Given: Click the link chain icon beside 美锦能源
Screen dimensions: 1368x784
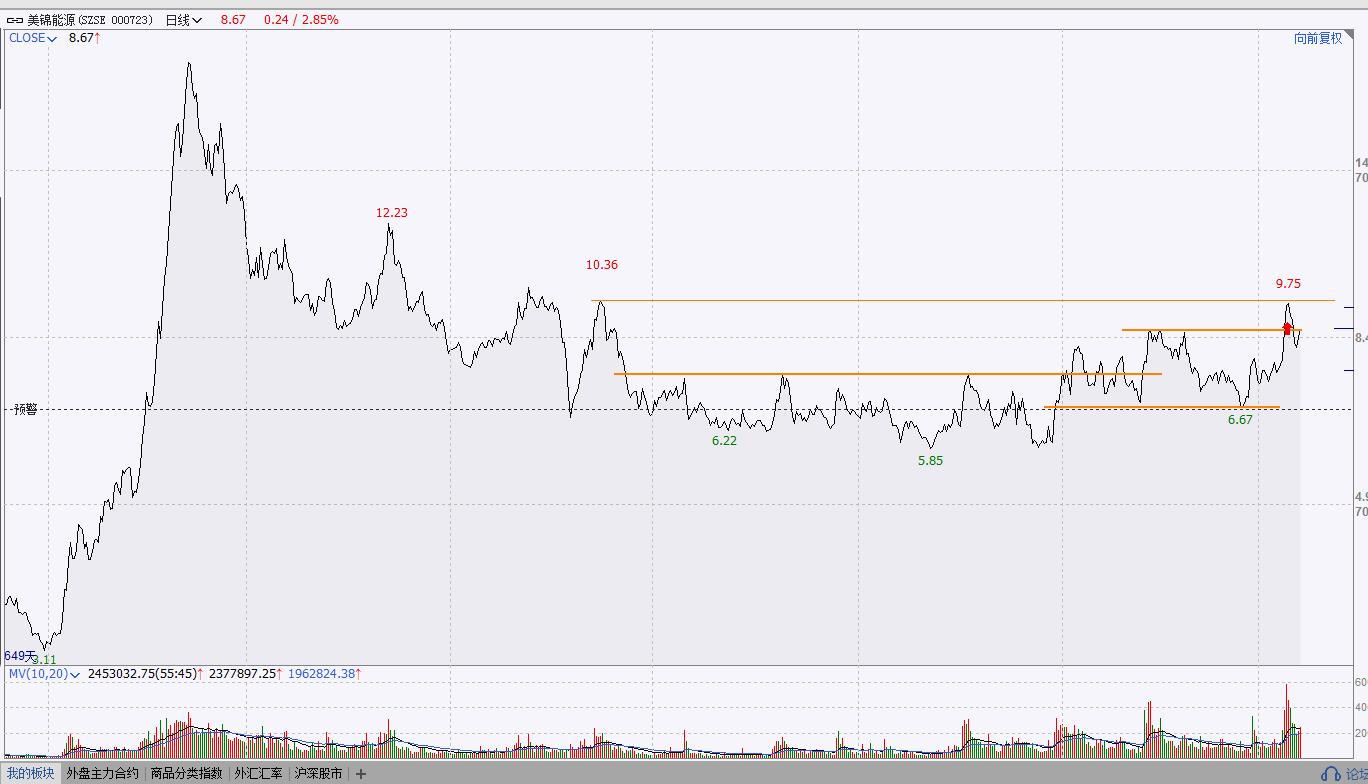Looking at the screenshot, I should (15, 20).
